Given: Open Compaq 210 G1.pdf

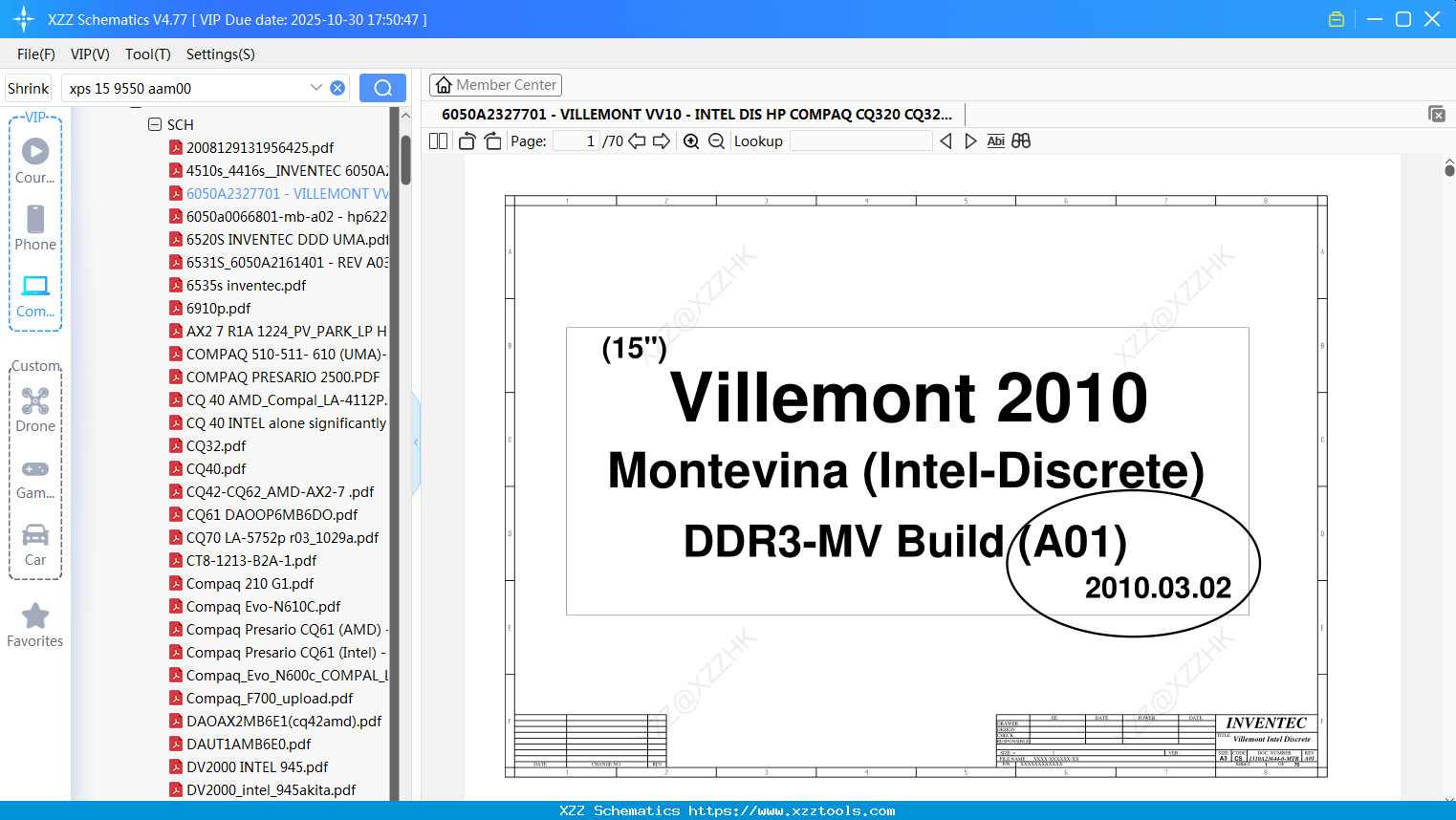Looking at the screenshot, I should [250, 583].
